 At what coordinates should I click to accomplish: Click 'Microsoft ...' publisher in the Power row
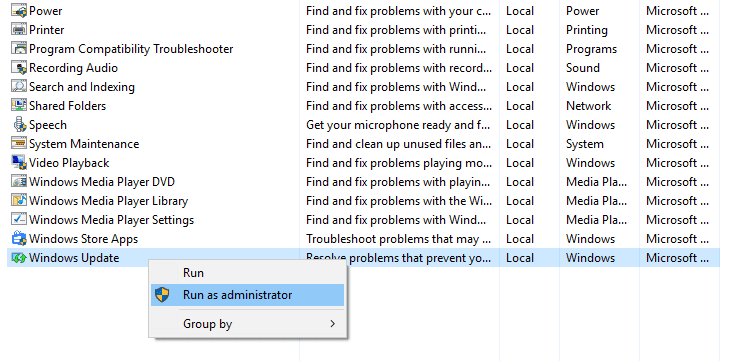pyautogui.click(x=677, y=11)
